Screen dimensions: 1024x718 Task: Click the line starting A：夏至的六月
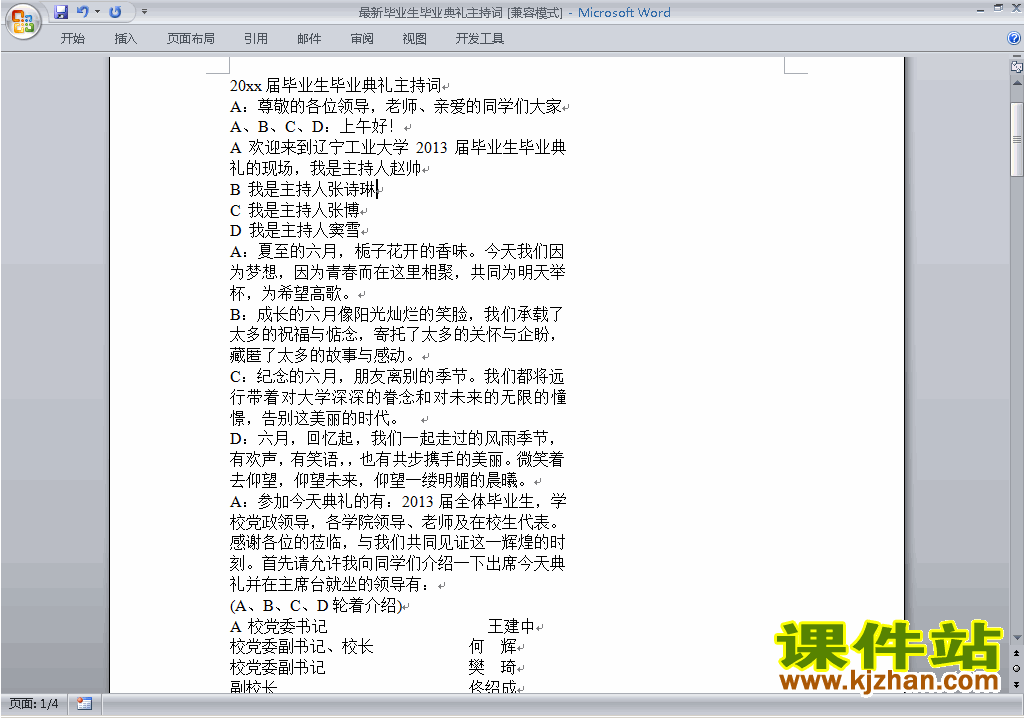(397, 252)
